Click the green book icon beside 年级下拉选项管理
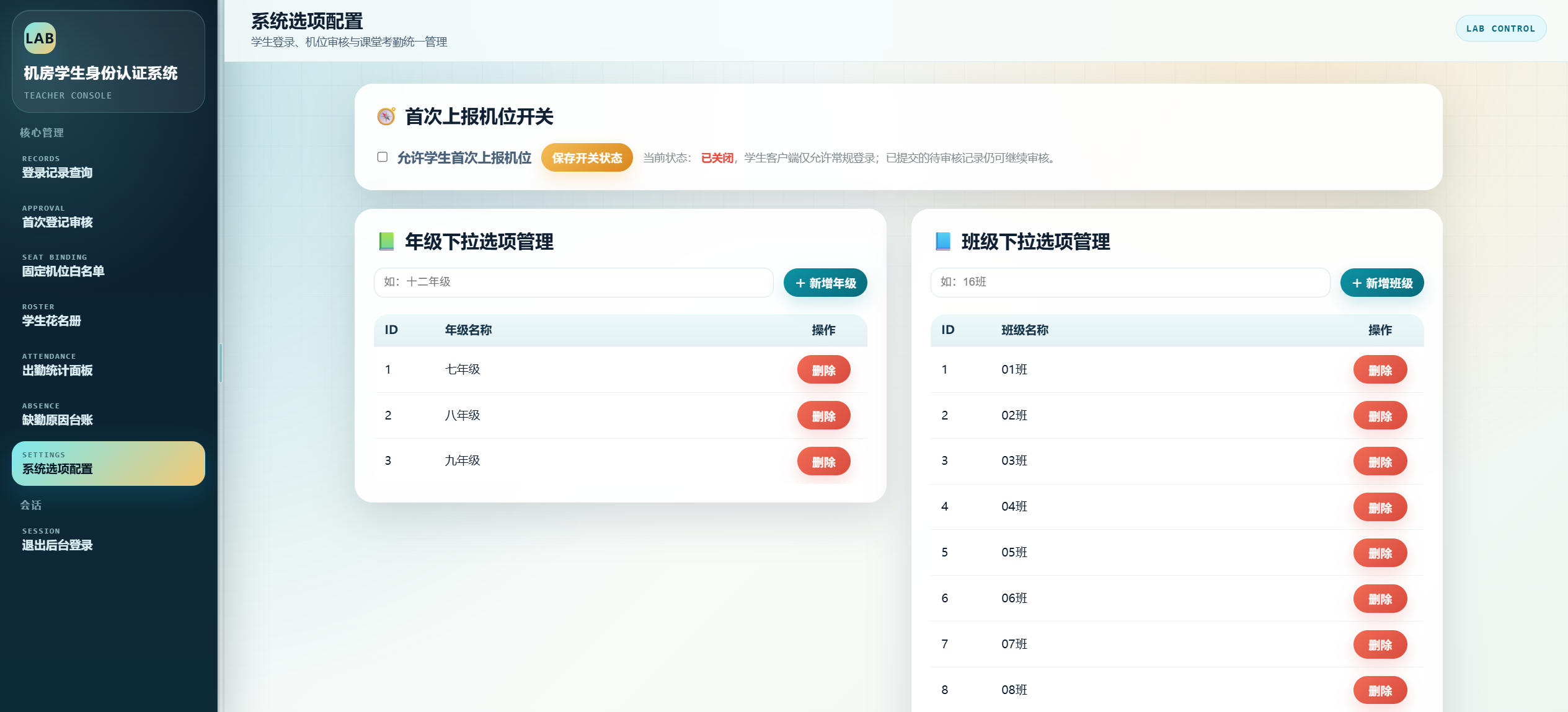 click(x=386, y=241)
